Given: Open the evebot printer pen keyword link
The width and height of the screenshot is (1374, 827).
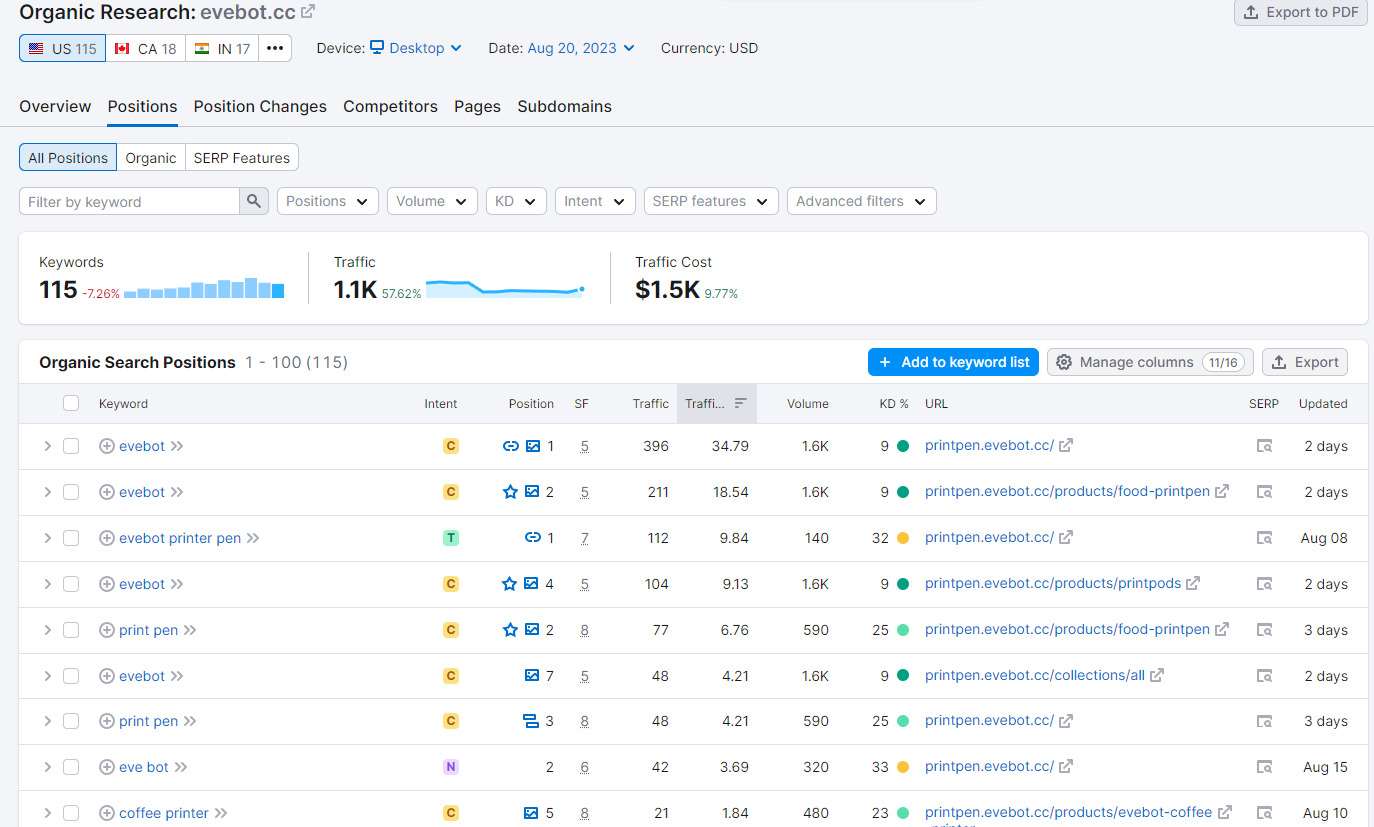Looking at the screenshot, I should (x=180, y=538).
